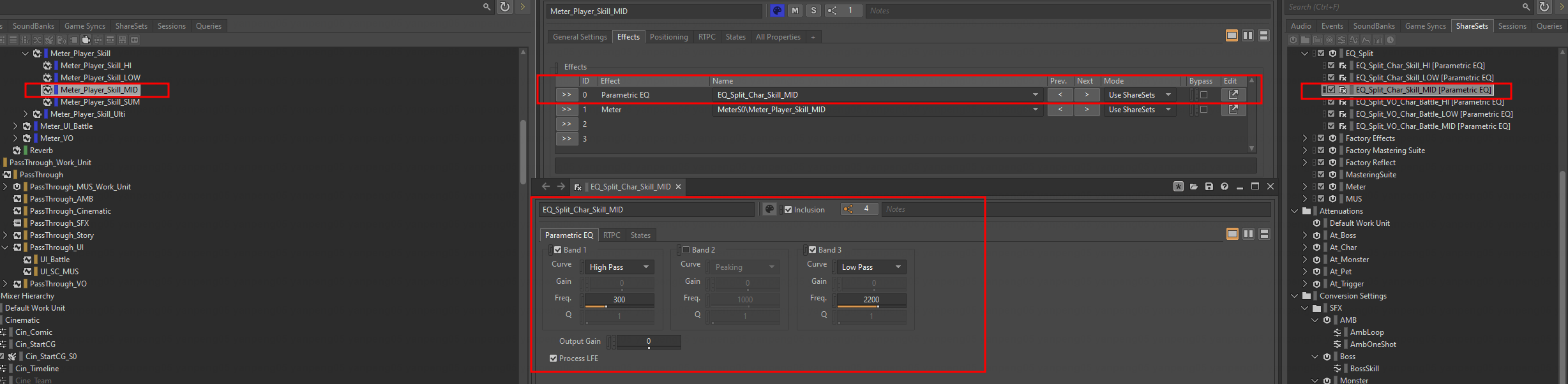Enable bypass for Parametric EQ effect

[1203, 94]
